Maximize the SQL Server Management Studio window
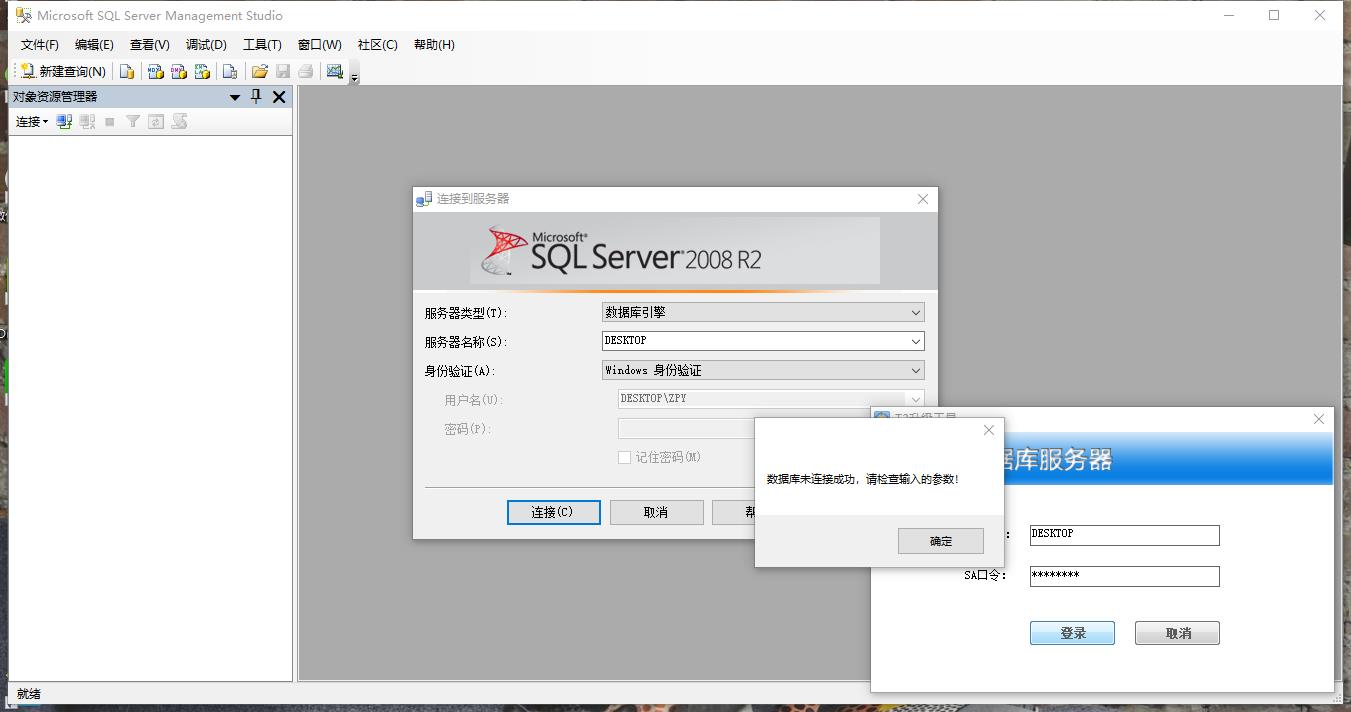This screenshot has height=712, width=1351. 1274,15
